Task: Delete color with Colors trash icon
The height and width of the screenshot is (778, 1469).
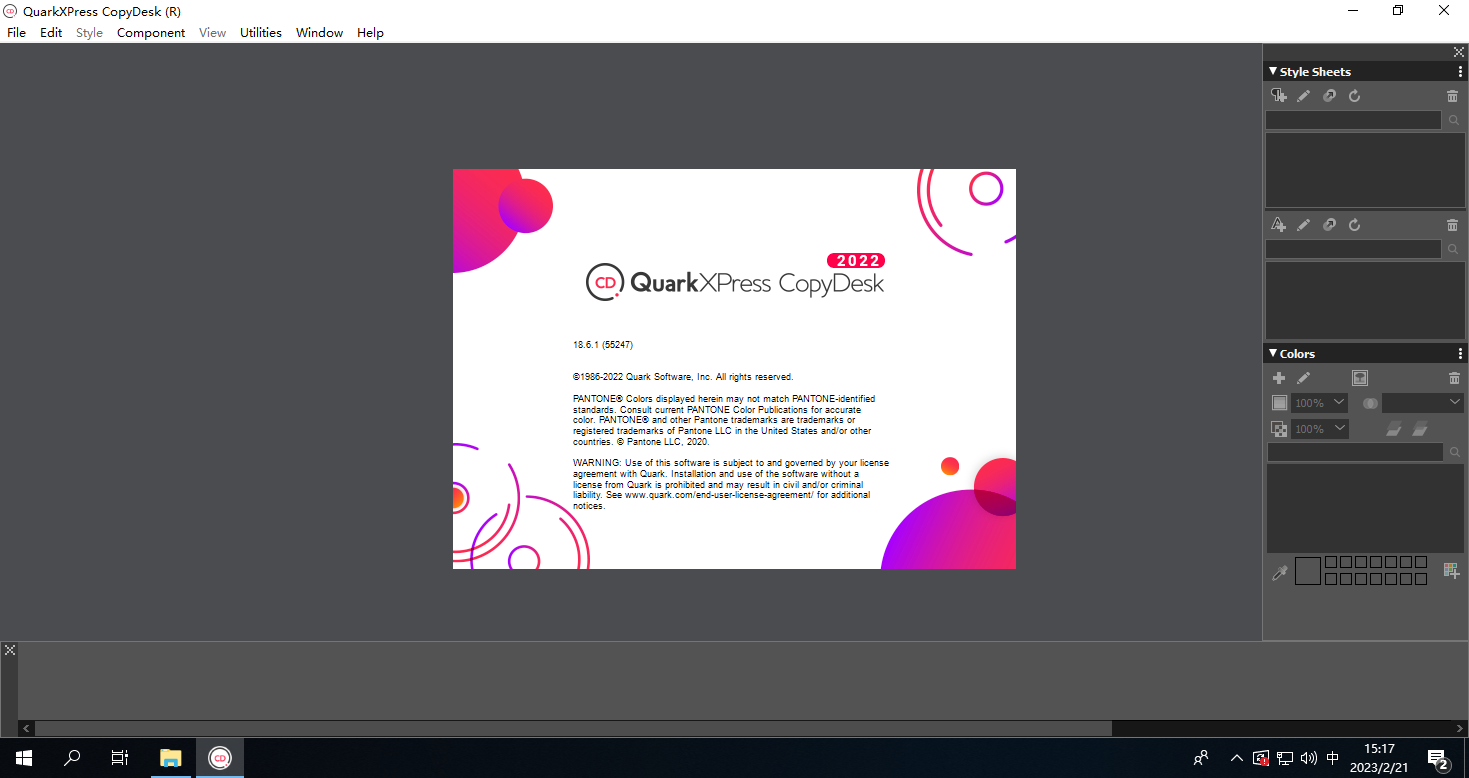Action: point(1454,378)
